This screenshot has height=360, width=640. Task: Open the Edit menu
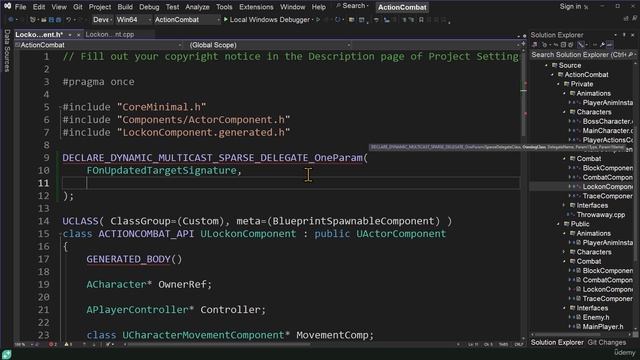click(x=39, y=7)
